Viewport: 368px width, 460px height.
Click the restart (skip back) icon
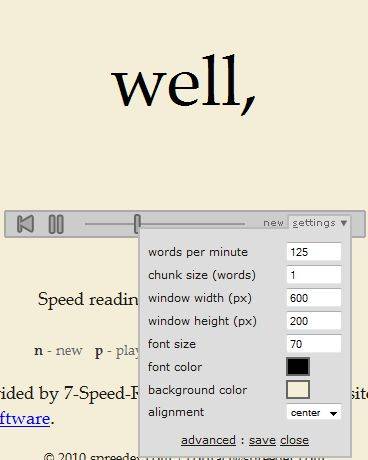tap(25, 224)
